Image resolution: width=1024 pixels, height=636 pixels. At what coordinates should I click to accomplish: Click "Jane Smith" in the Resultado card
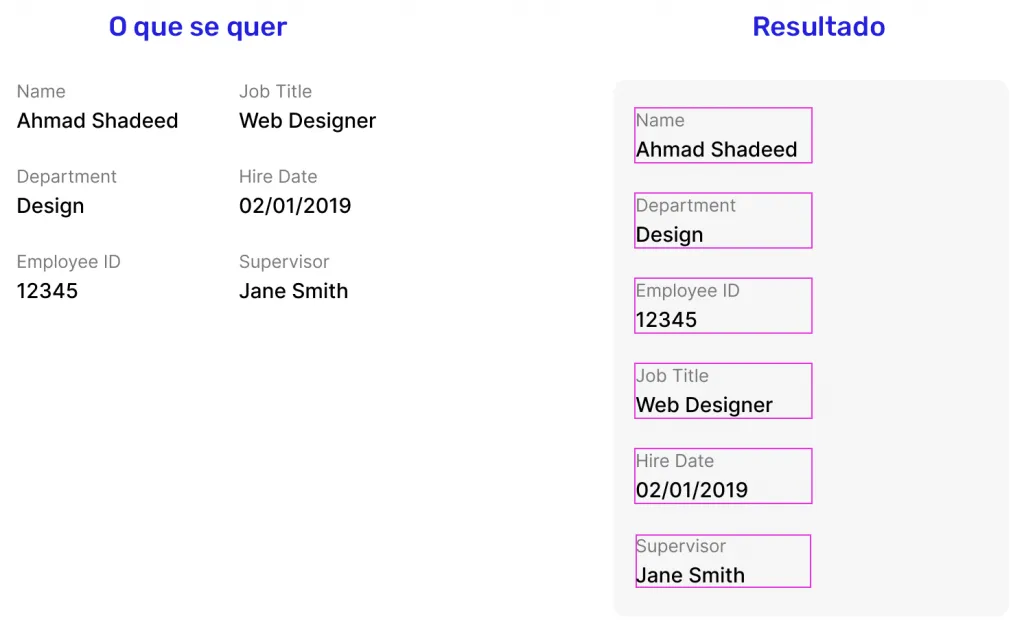click(690, 575)
